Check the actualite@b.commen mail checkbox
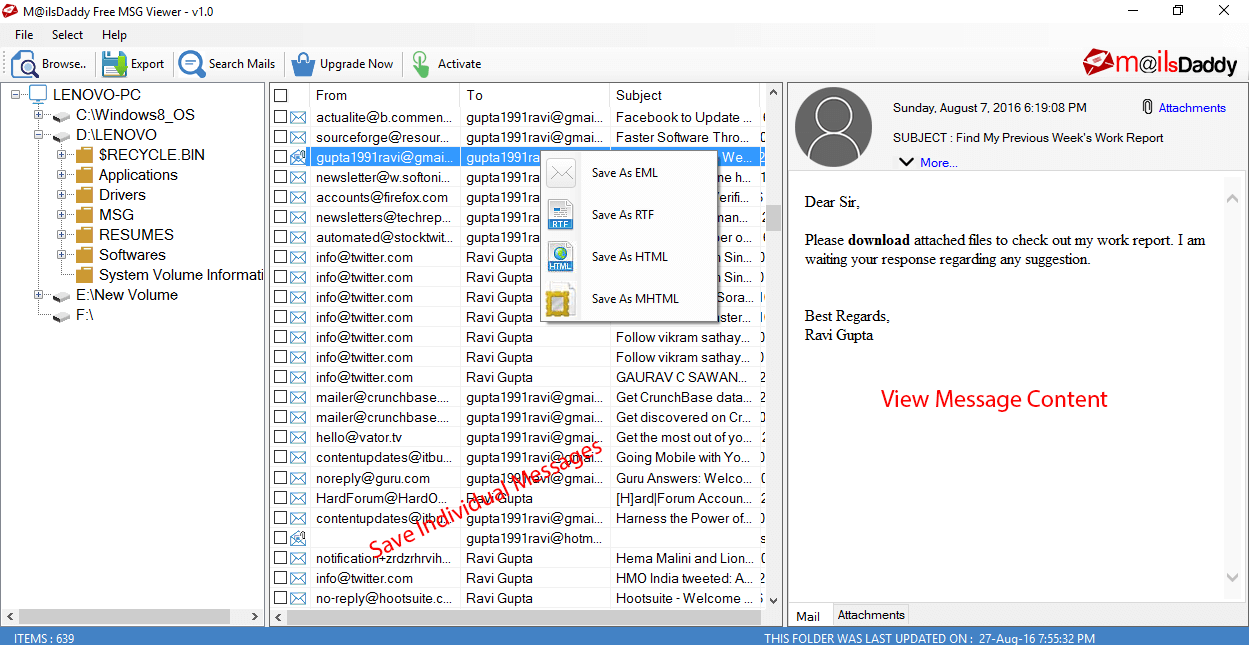 pos(281,117)
